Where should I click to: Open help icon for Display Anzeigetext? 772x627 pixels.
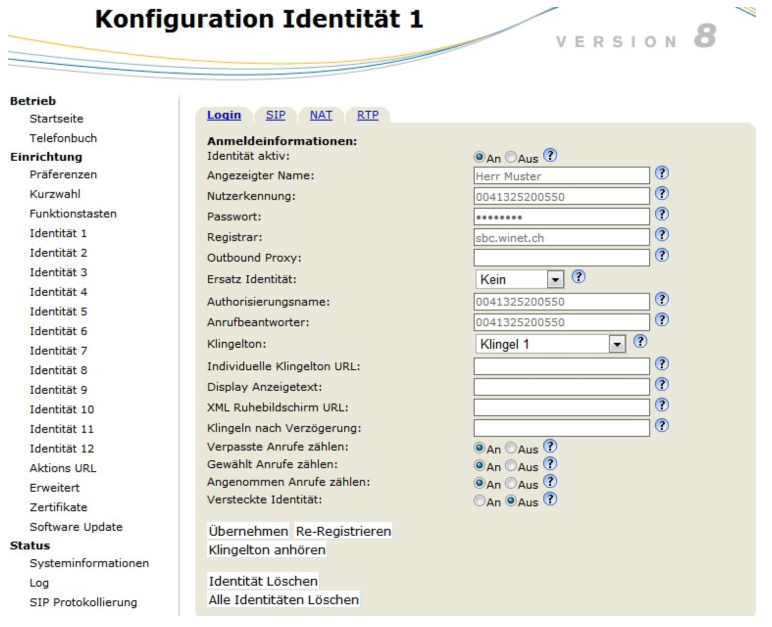point(662,384)
